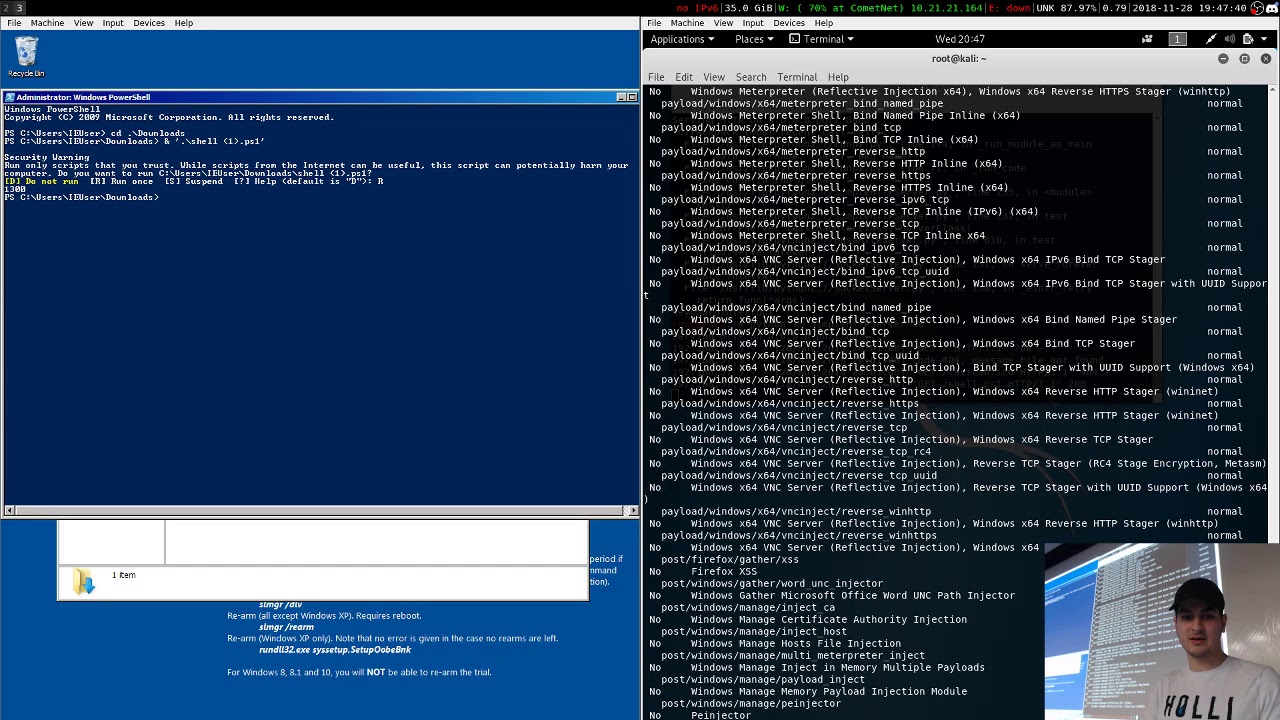The image size is (1280, 720).
Task: Maximize the PowerShell window
Action: pos(632,97)
